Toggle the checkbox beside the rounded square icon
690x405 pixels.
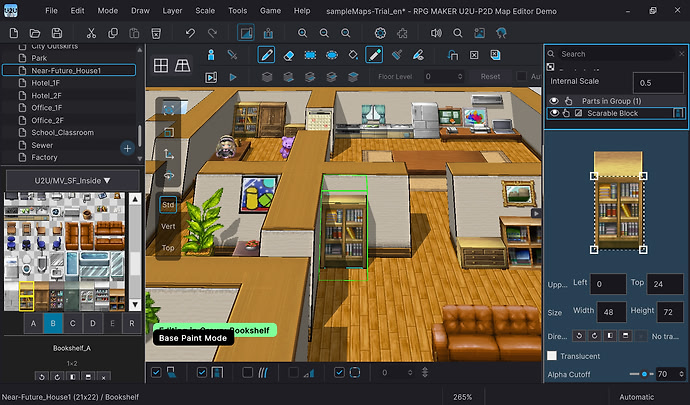pyautogui.click(x=339, y=372)
